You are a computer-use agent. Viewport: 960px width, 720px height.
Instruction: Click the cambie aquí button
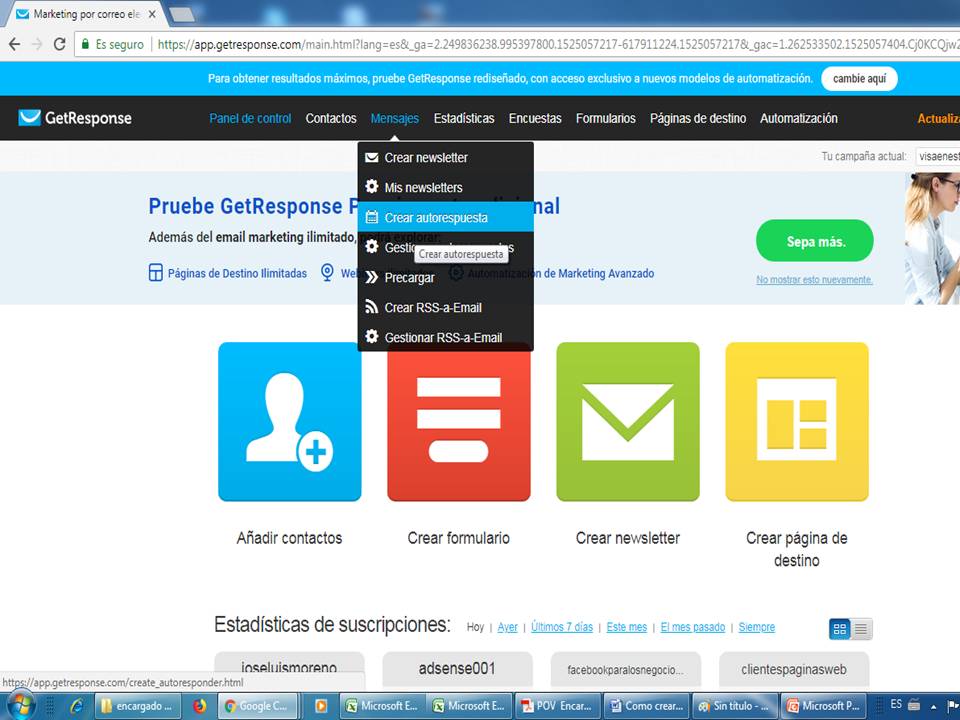click(x=859, y=79)
